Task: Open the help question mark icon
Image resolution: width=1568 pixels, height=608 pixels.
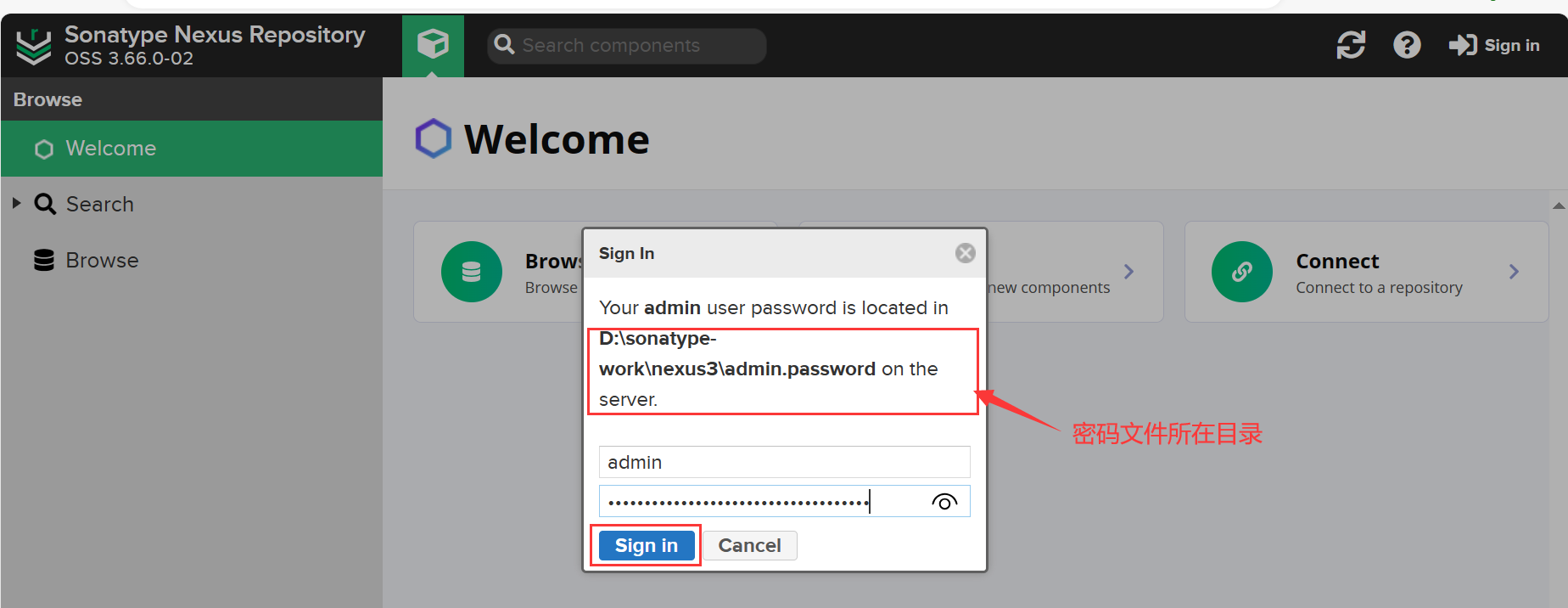Action: click(x=1407, y=45)
